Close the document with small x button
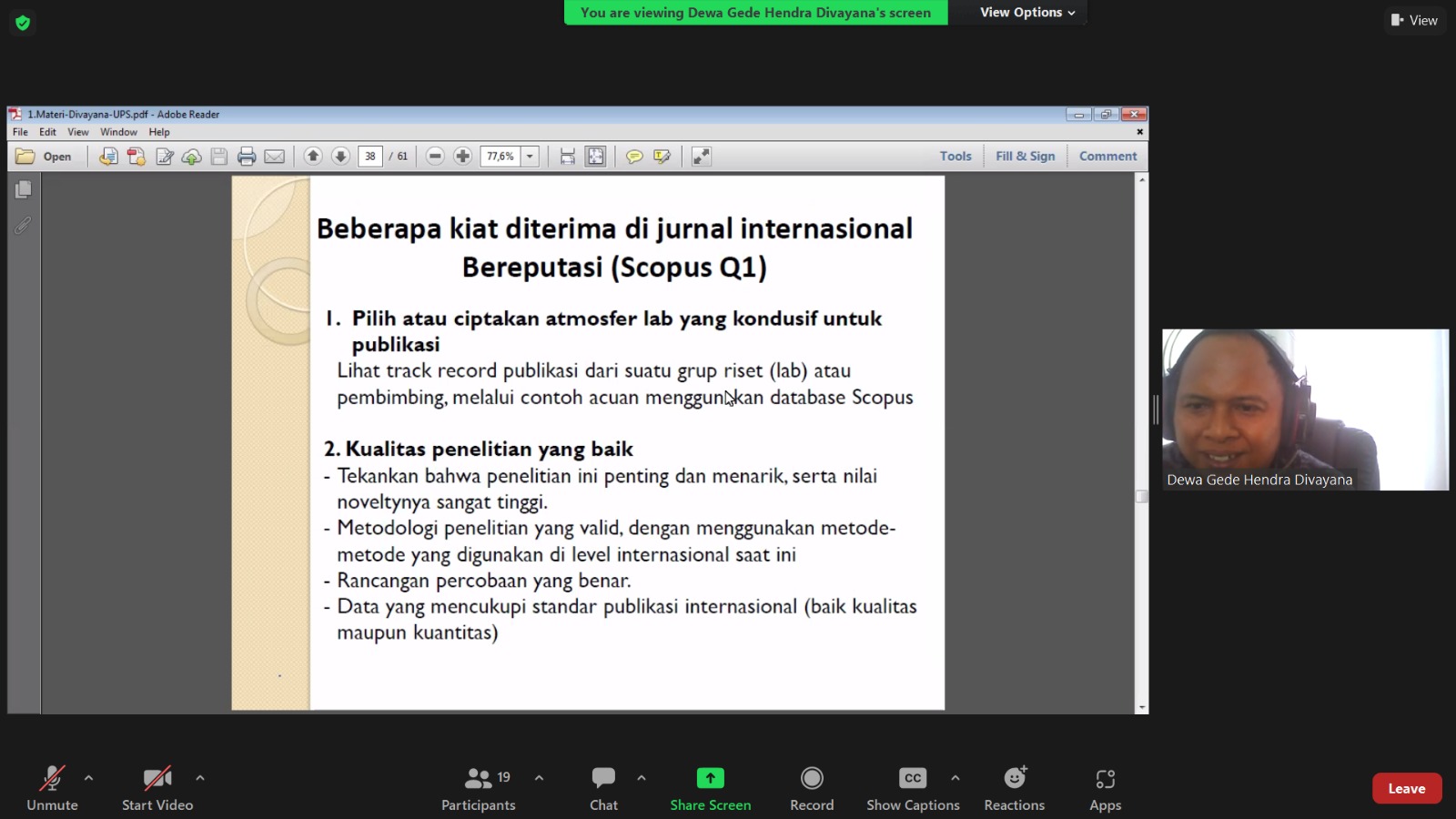The height and width of the screenshot is (819, 1456). click(x=1139, y=132)
